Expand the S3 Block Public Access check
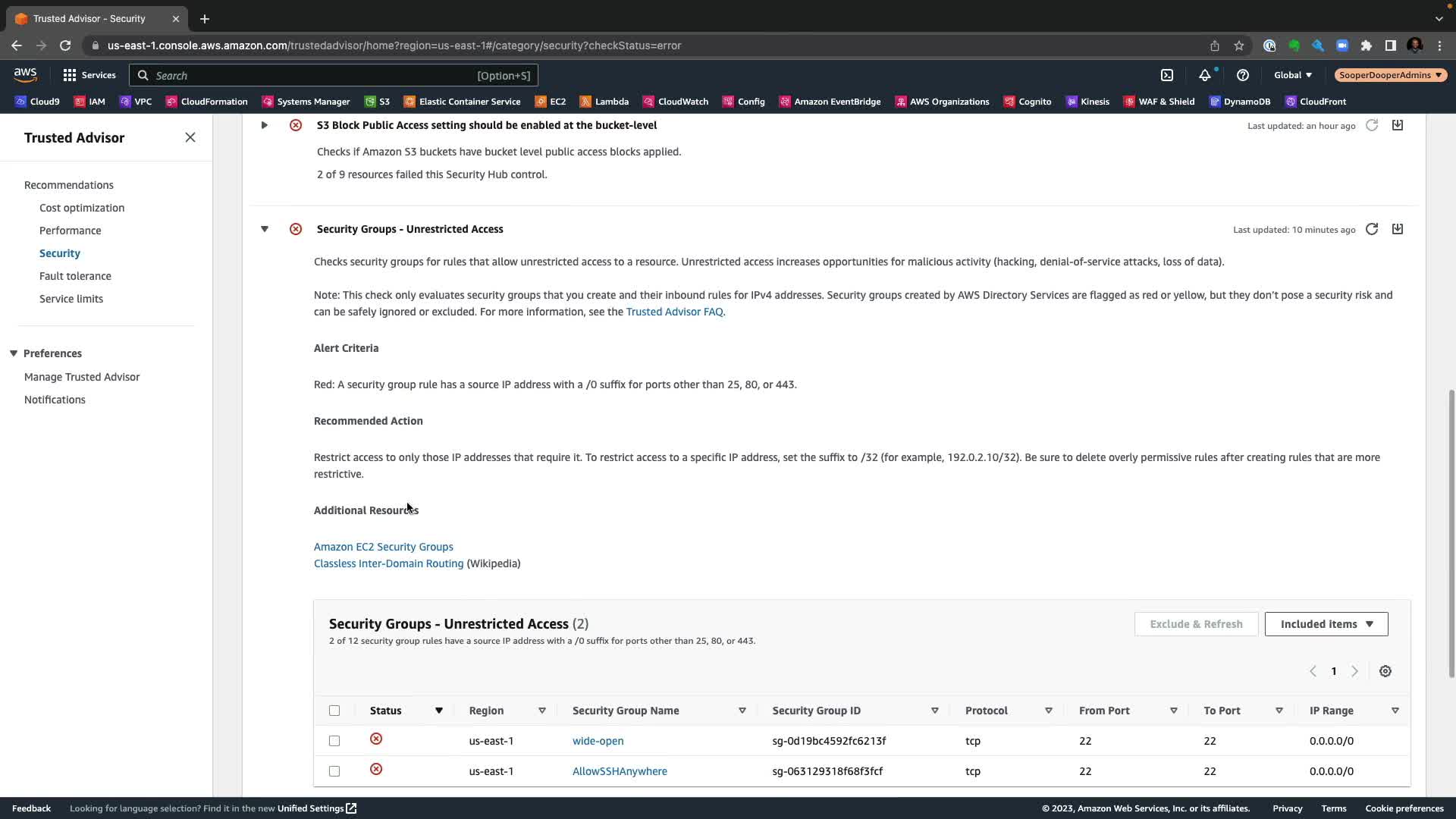1456x819 pixels. (265, 125)
